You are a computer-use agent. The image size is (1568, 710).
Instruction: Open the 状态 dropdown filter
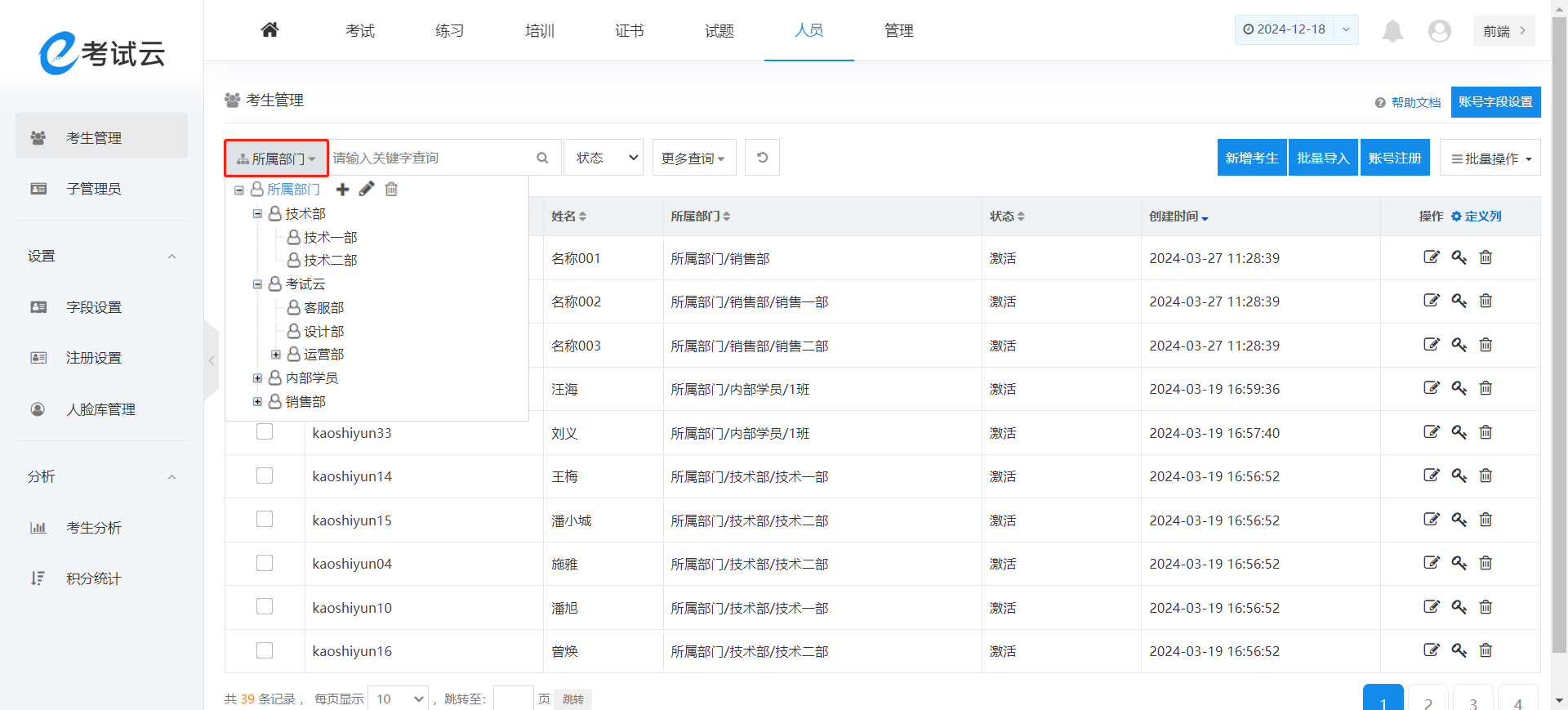604,158
